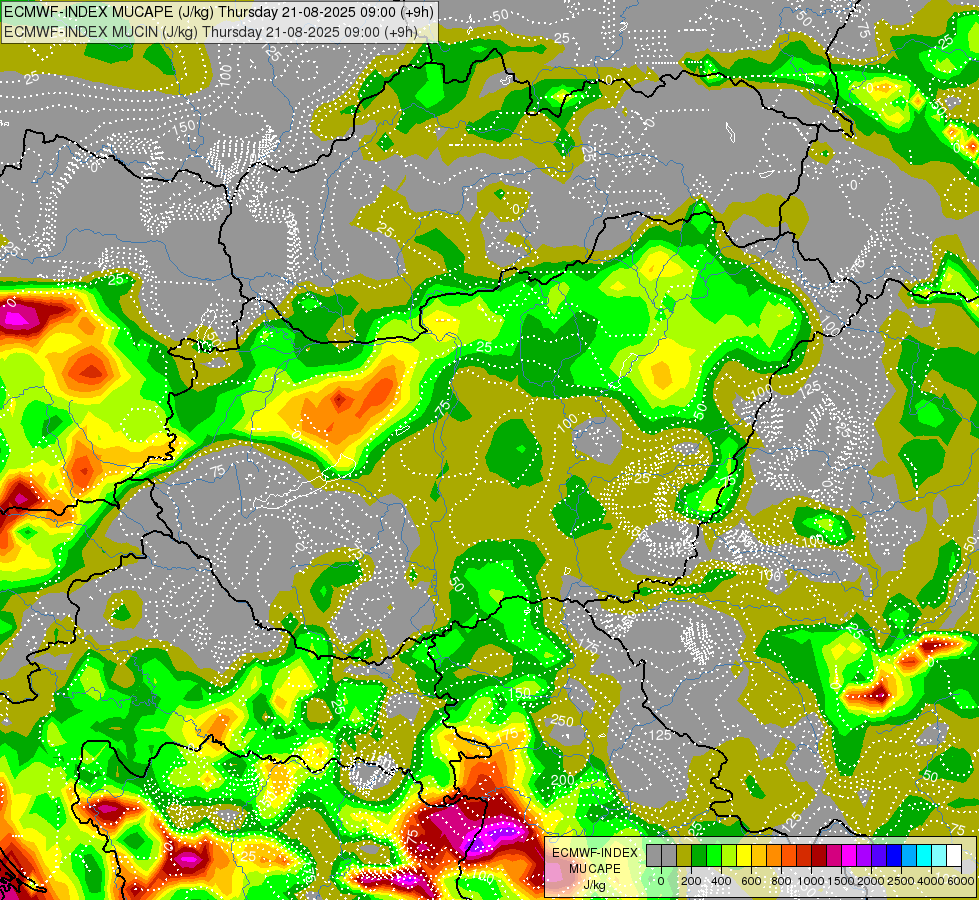Select the MUCIN title line at top
This screenshot has height=900, width=979.
point(210,31)
